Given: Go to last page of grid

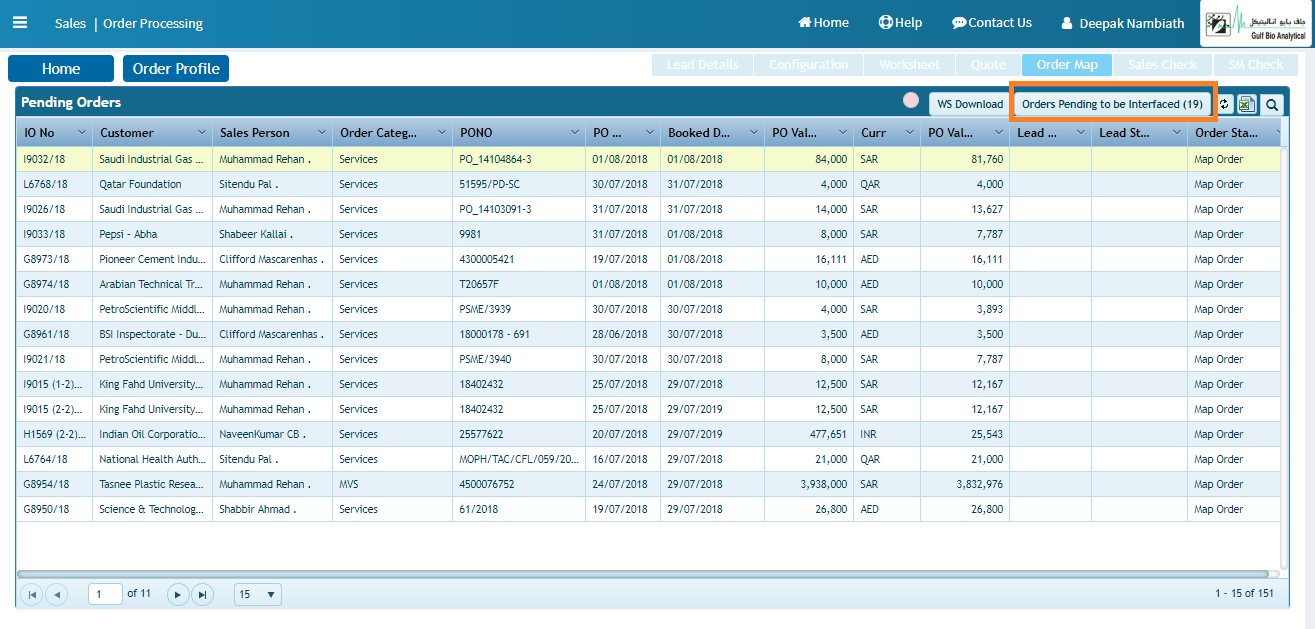Looking at the screenshot, I should (x=202, y=594).
